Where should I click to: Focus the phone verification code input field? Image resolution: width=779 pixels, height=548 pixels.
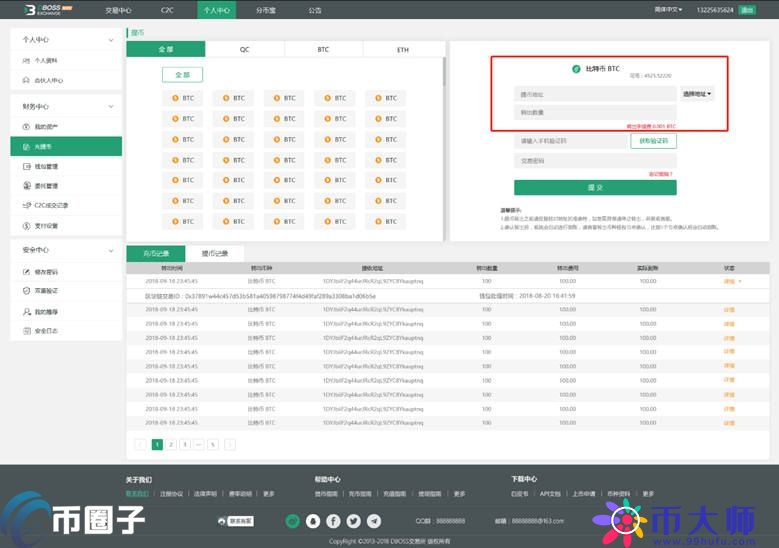[570, 141]
